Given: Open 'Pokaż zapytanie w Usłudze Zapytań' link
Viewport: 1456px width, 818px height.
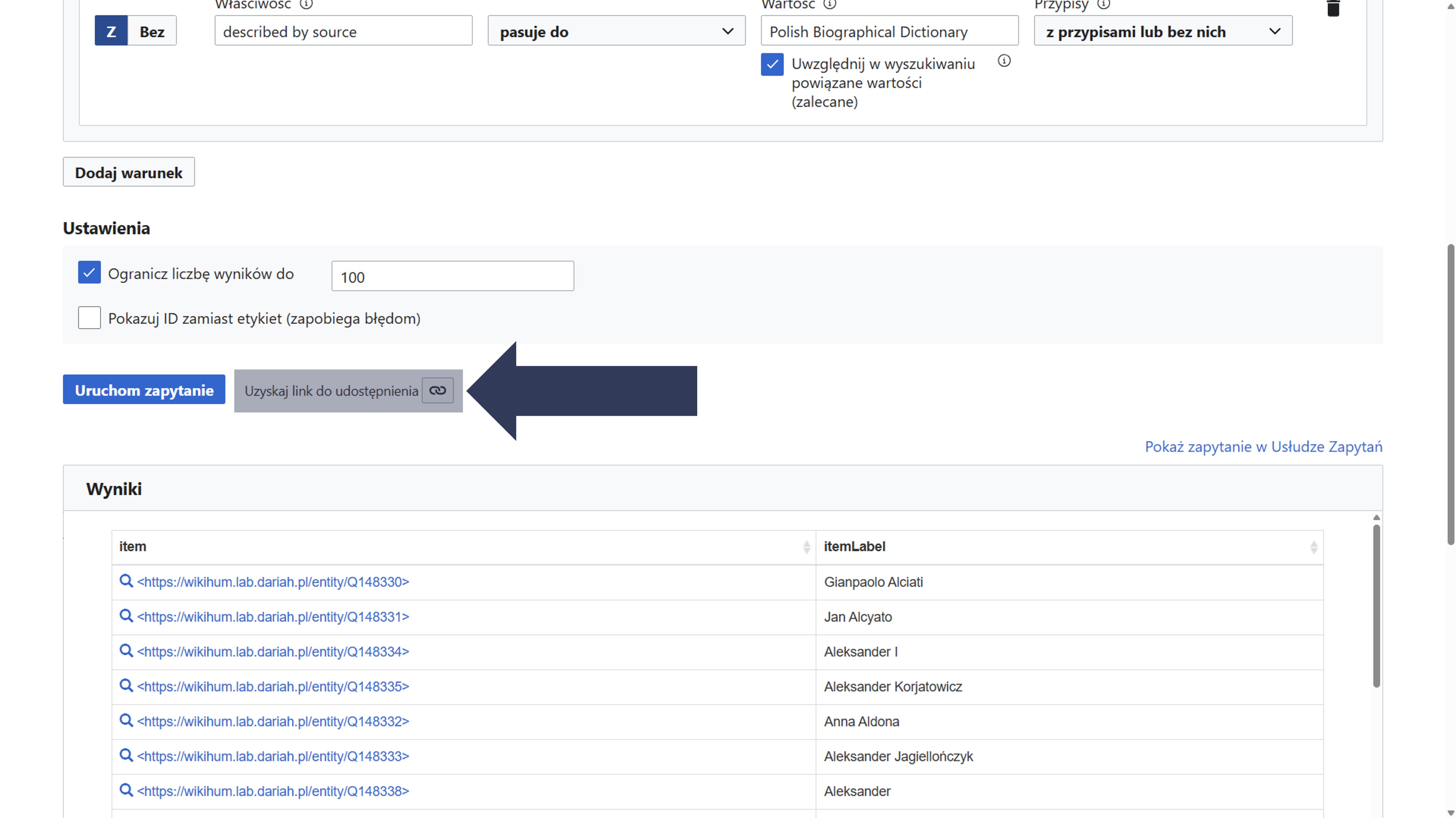Looking at the screenshot, I should pos(1263,446).
